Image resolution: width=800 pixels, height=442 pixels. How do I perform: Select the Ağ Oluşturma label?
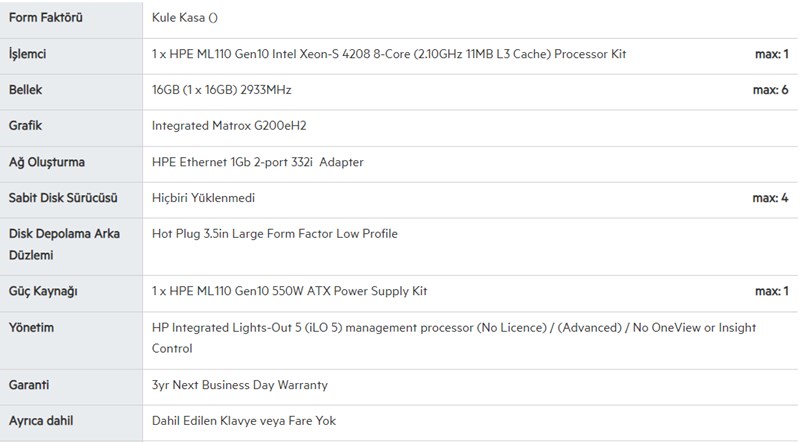point(46,162)
